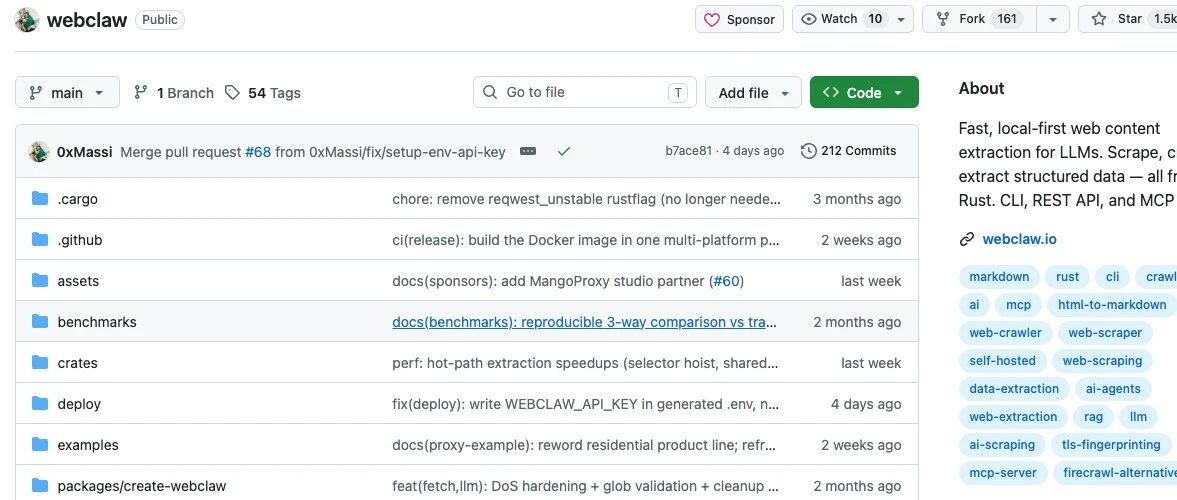This screenshot has height=500, width=1177.
Task: Open the webclaw.io website link
Action: [x=1019, y=239]
